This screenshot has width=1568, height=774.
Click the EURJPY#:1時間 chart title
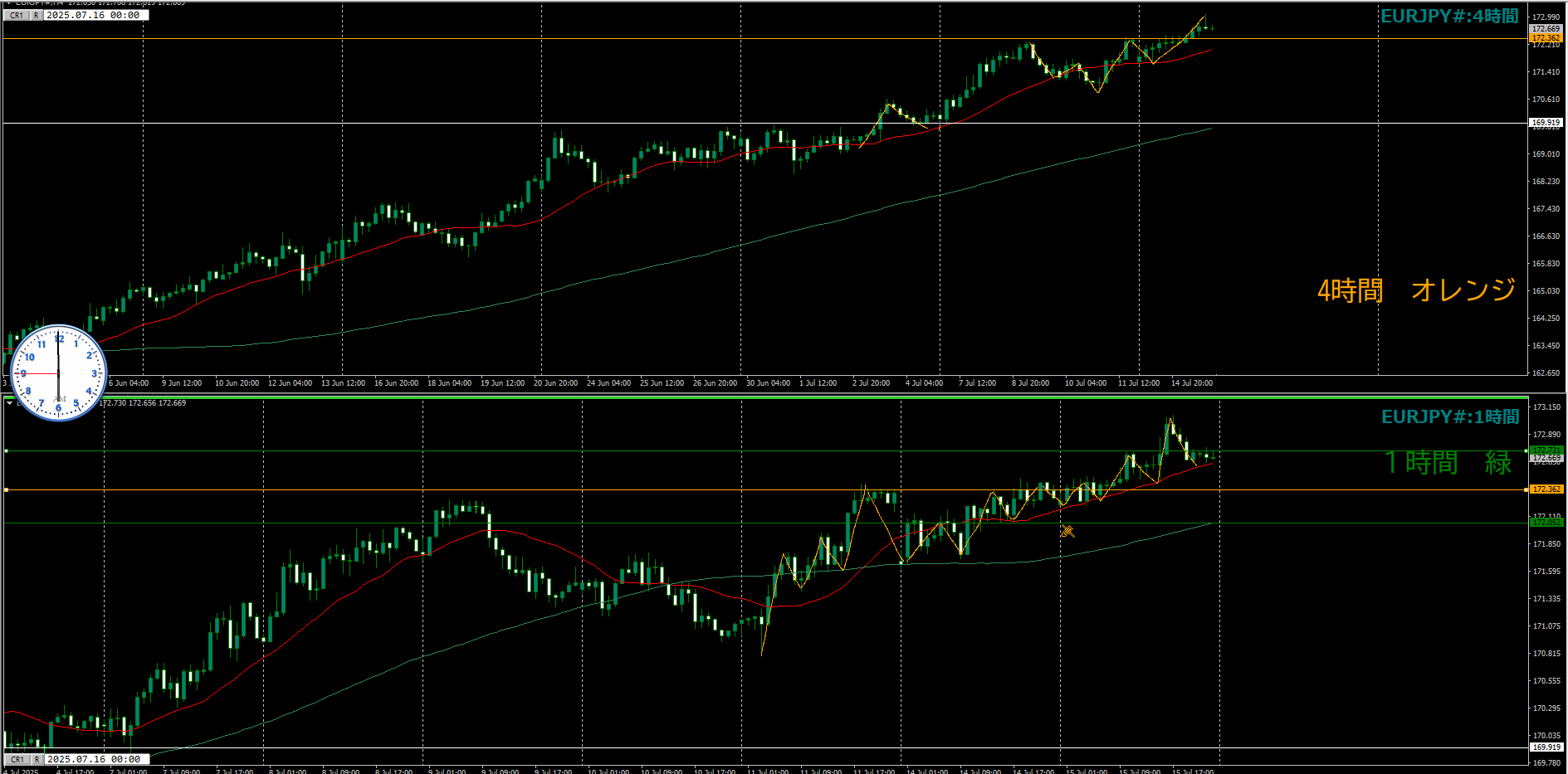click(x=1449, y=416)
